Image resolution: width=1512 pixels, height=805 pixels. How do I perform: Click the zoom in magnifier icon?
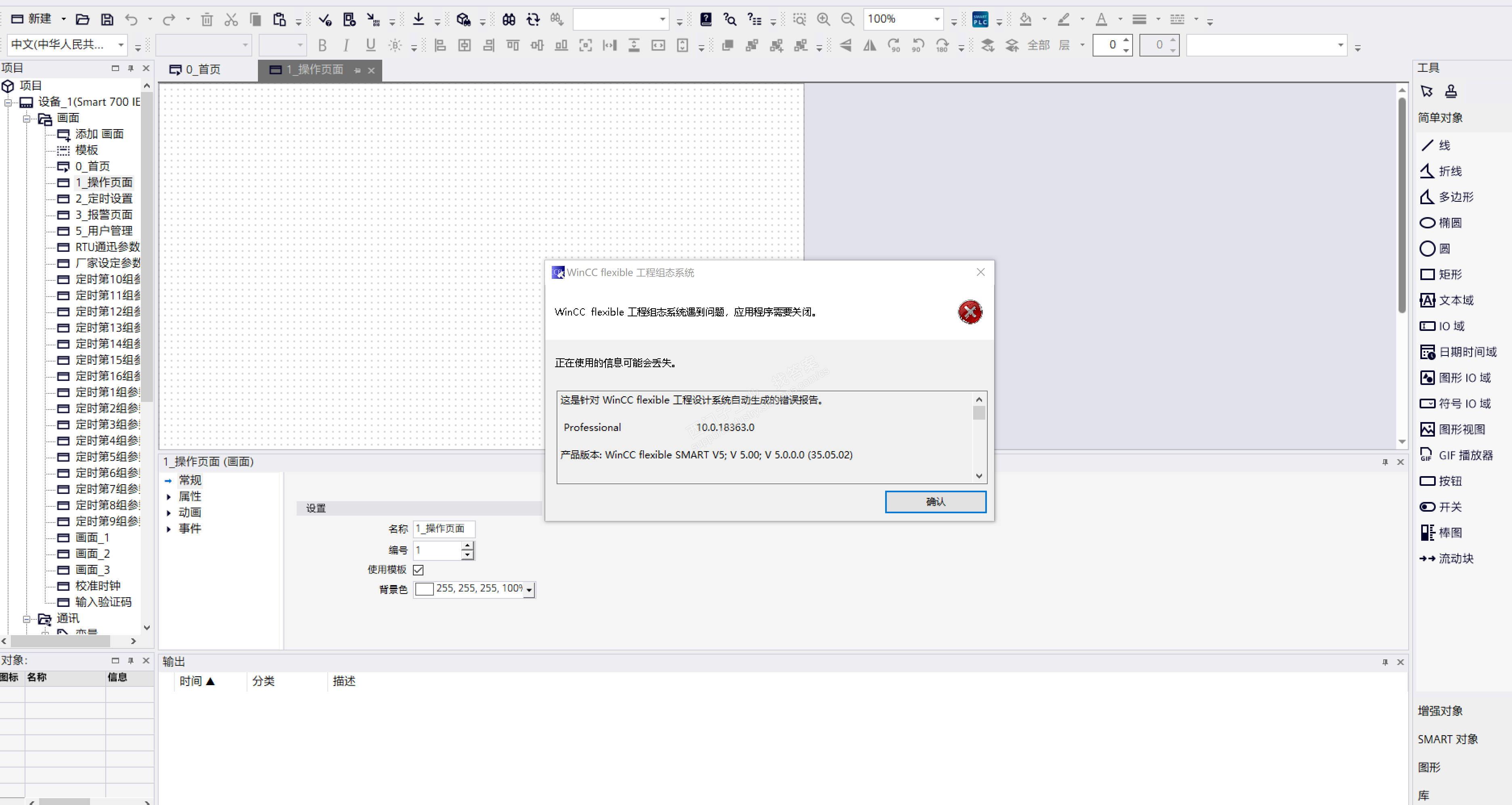tap(823, 19)
